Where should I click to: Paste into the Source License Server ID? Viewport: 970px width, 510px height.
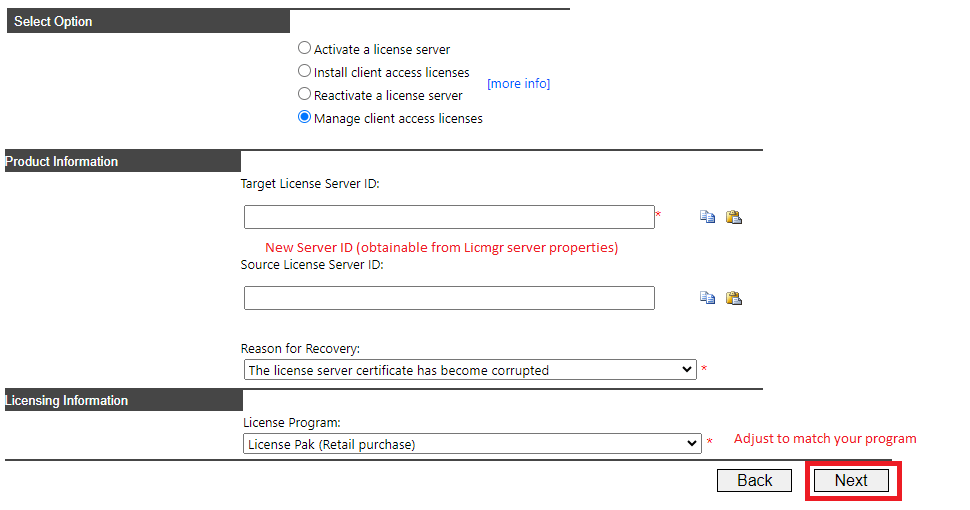[734, 298]
